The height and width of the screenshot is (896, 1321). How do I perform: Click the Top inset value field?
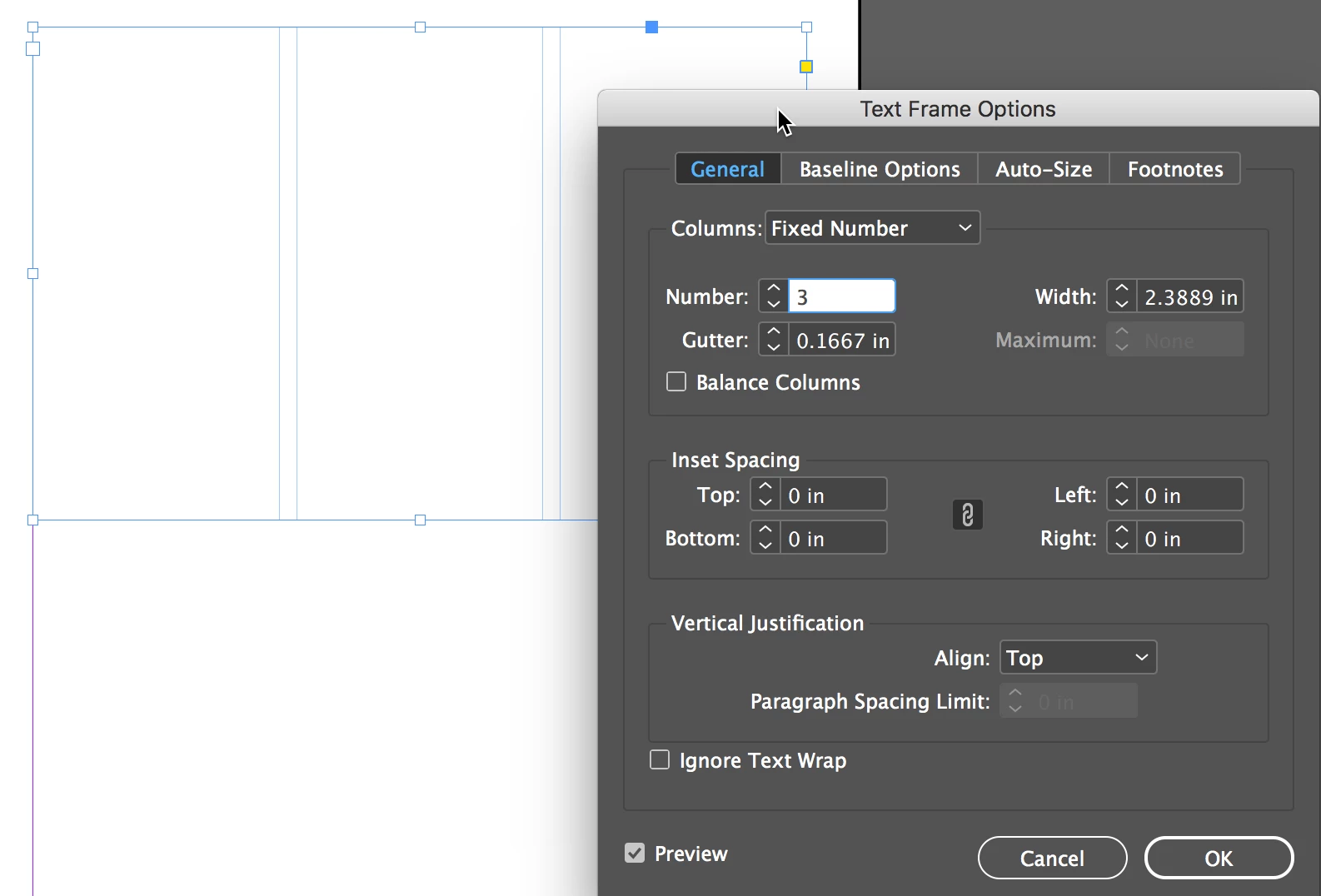point(834,494)
